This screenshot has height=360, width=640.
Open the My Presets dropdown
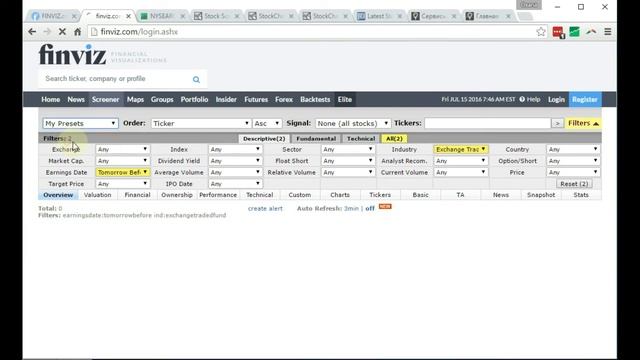click(x=80, y=123)
